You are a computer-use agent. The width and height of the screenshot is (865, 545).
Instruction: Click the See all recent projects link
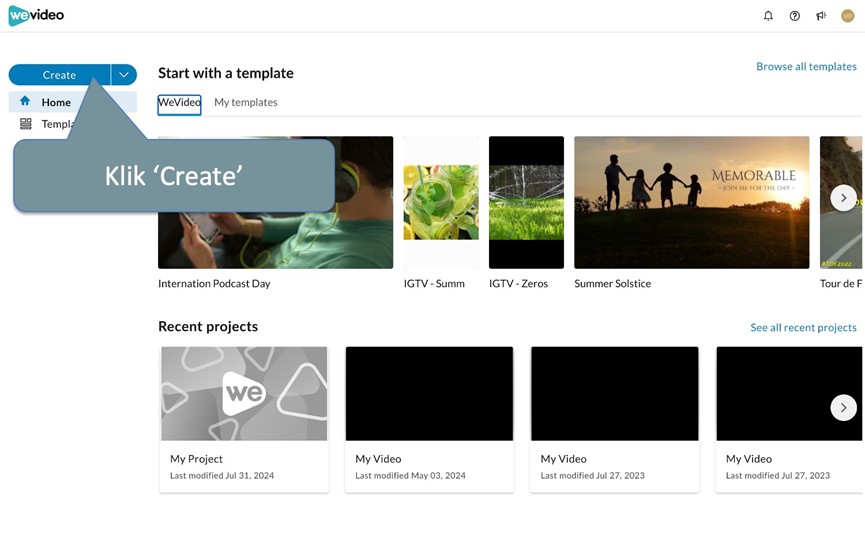click(803, 327)
